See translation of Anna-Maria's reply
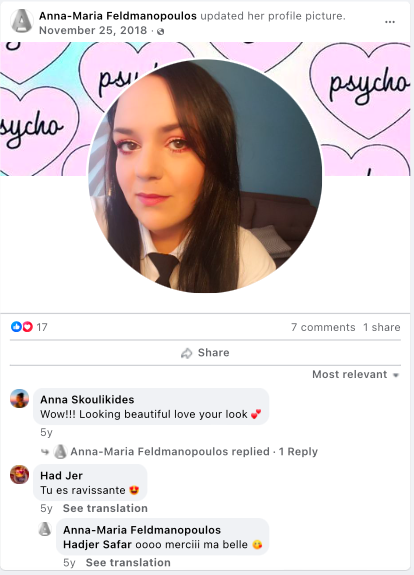This screenshot has width=414, height=575. [128, 563]
